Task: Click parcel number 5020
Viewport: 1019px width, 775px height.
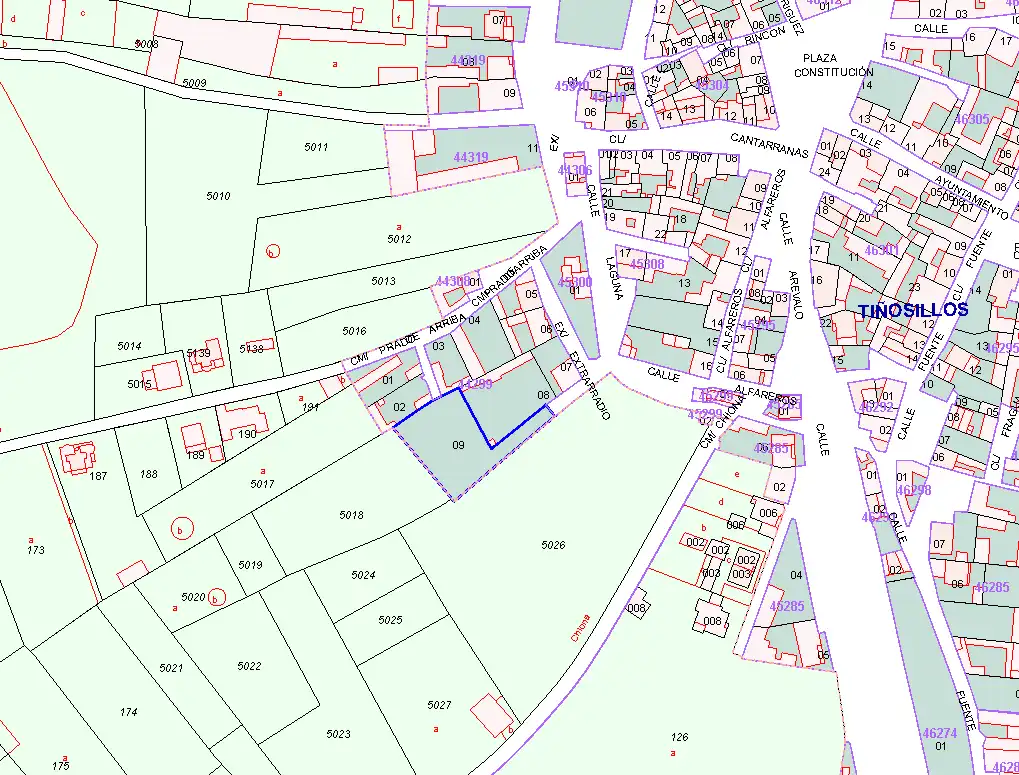Action: point(193,596)
